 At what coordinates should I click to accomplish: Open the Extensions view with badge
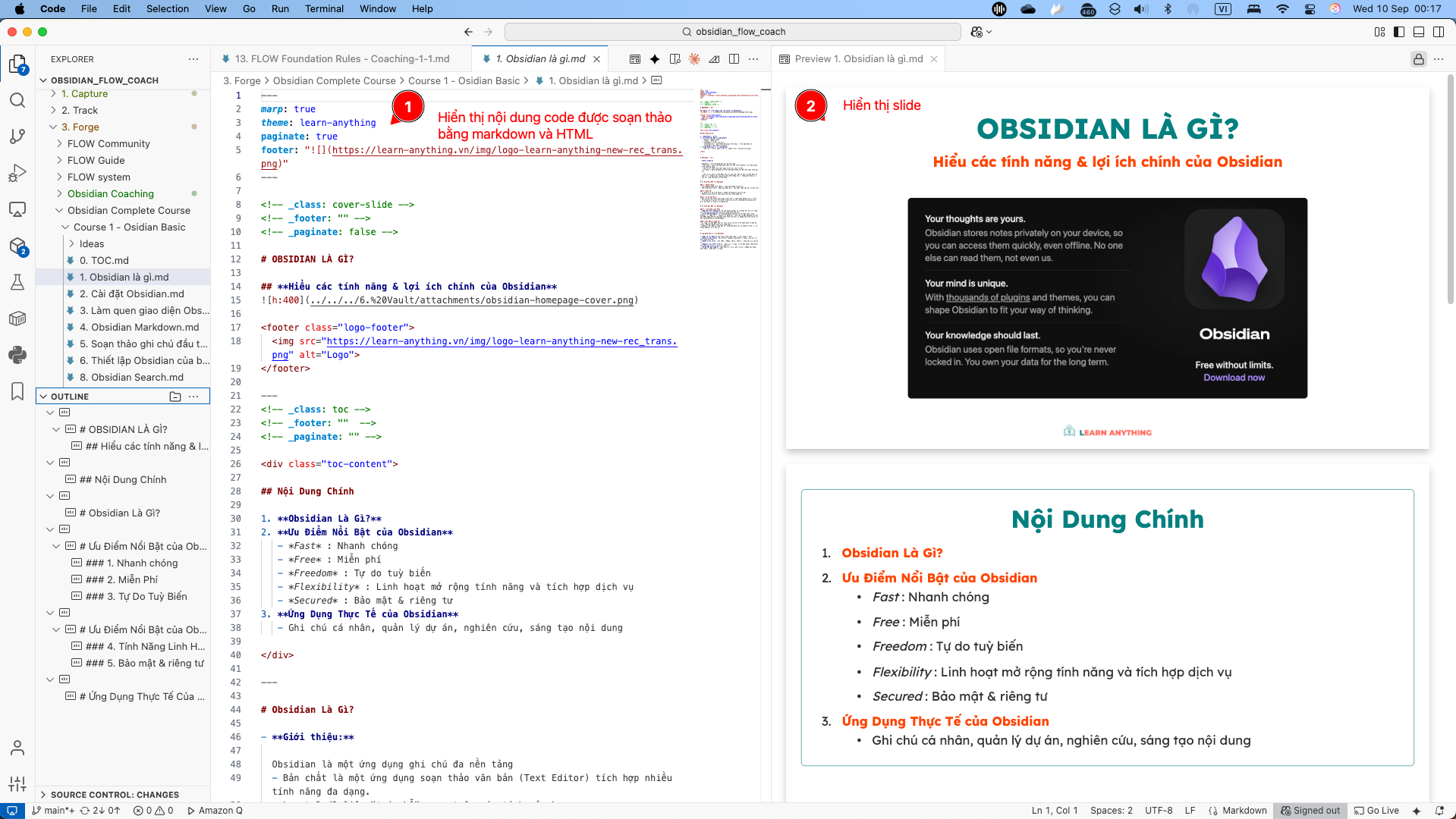click(17, 246)
